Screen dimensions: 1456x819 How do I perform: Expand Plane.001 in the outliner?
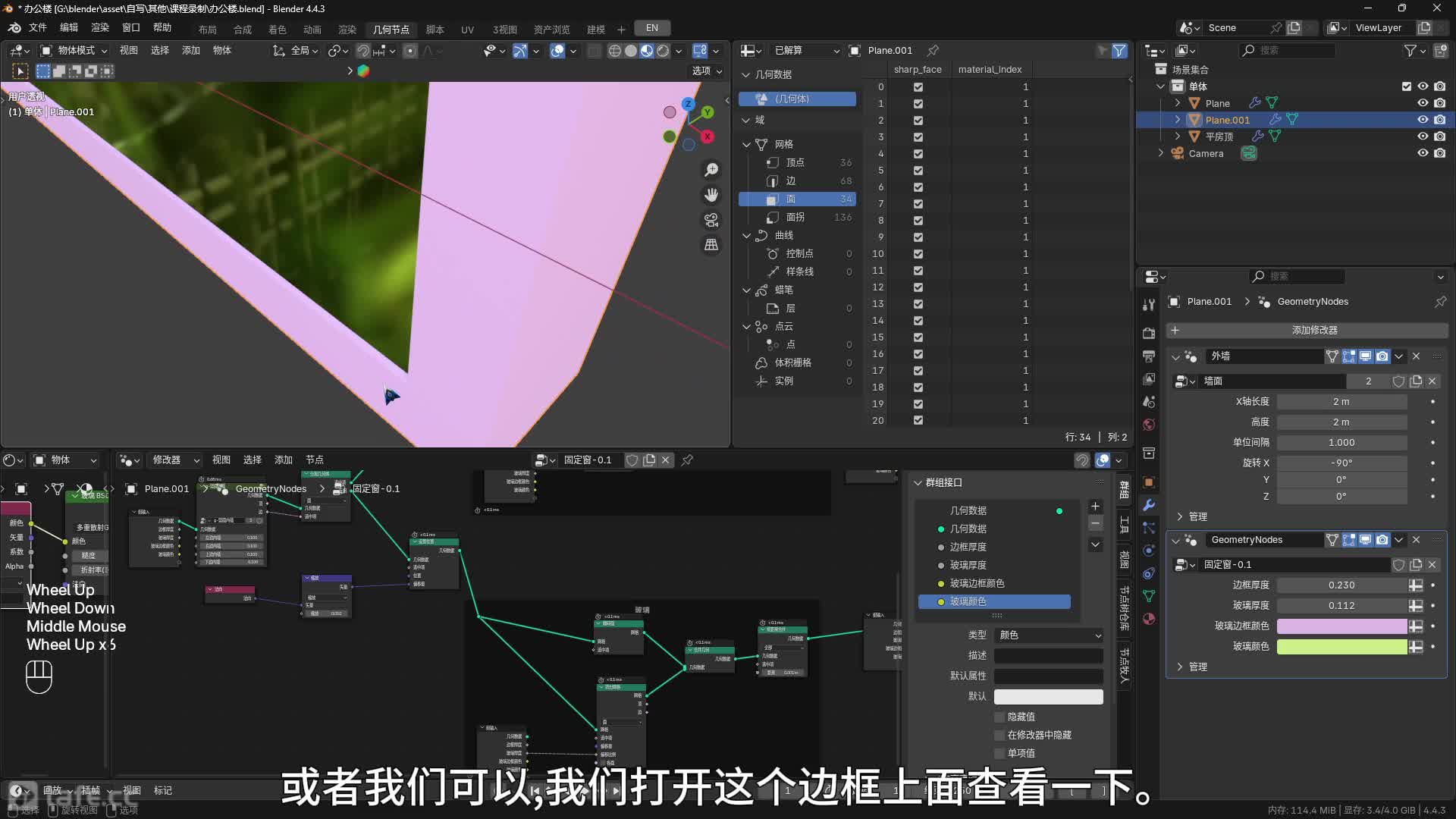click(x=1178, y=120)
